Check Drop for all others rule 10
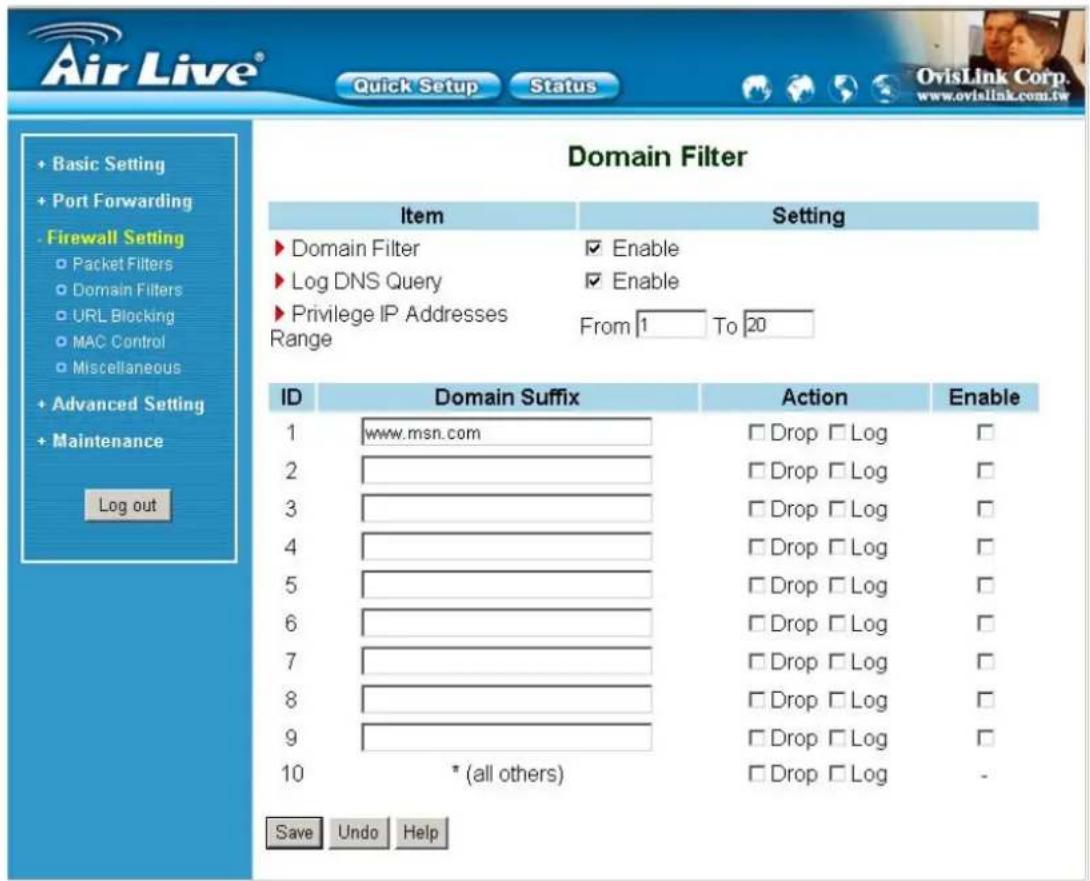This screenshot has width=1090, height=881. click(x=756, y=773)
